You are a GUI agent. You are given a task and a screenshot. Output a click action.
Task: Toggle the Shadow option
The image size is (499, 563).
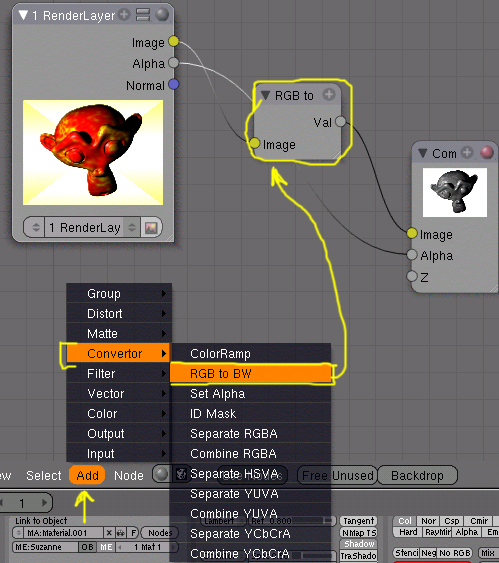point(359,544)
